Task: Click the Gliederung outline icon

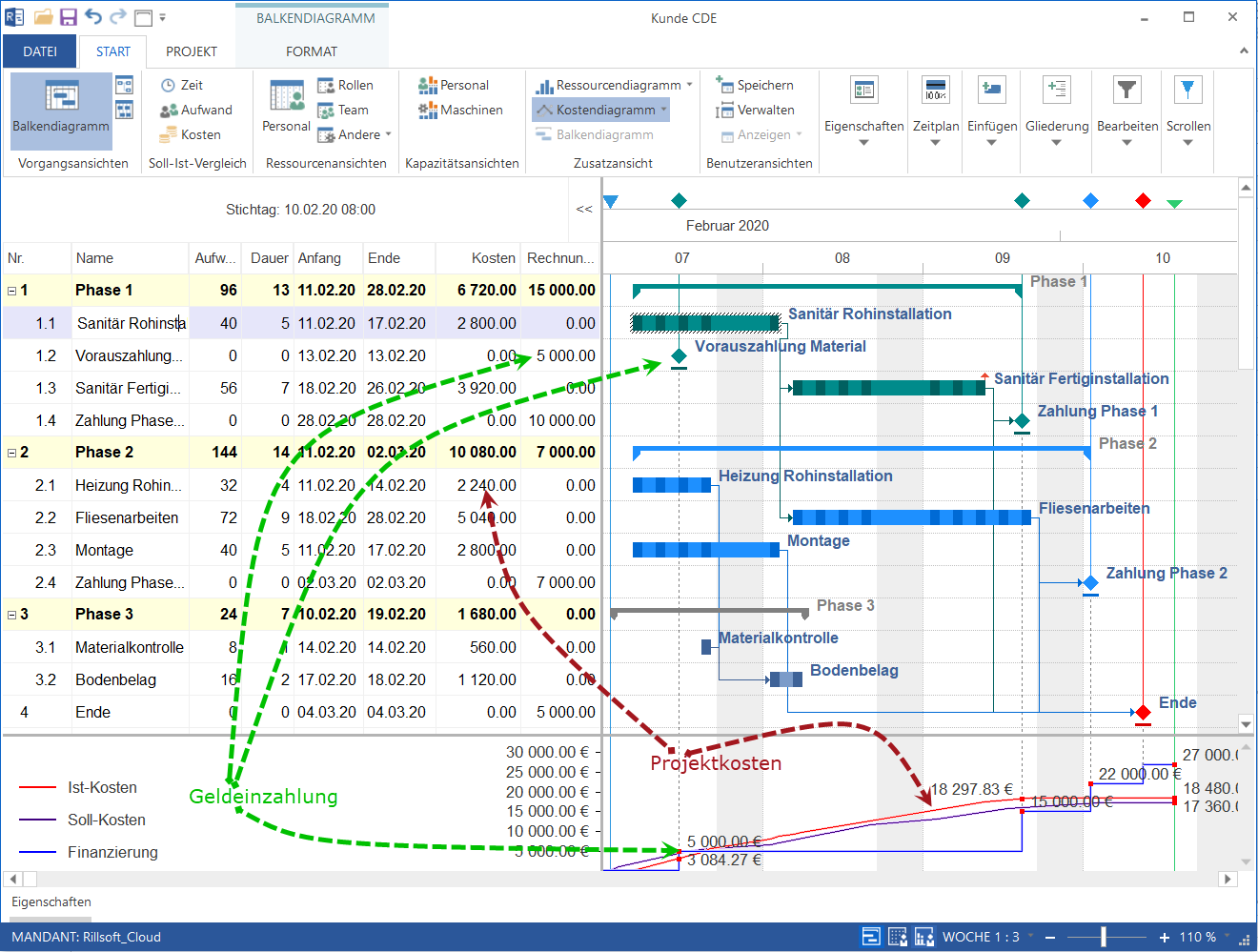Action: pyautogui.click(x=1056, y=91)
